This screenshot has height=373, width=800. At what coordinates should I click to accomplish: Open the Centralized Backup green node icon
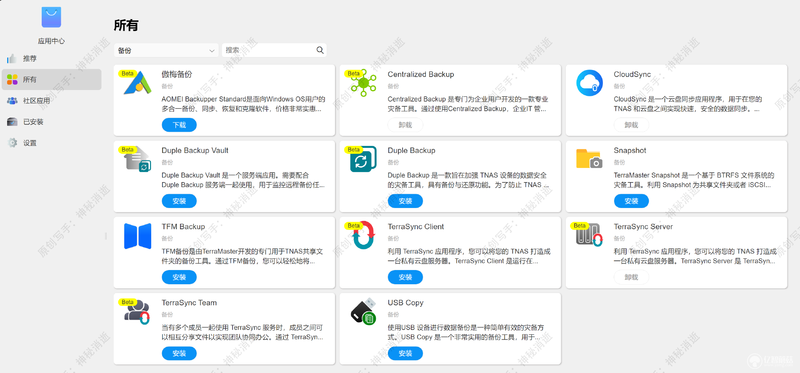363,83
